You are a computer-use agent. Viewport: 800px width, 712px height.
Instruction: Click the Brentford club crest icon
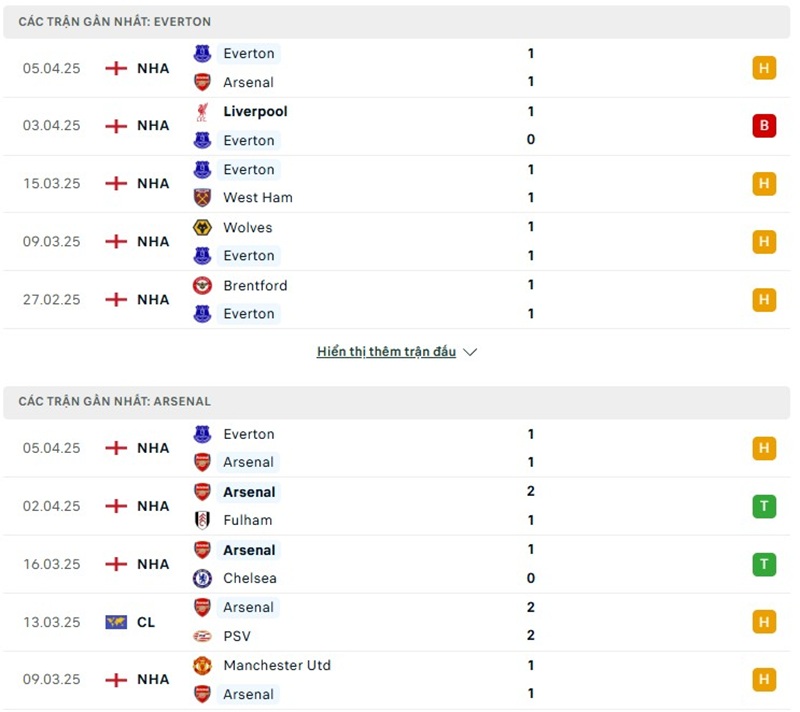click(x=202, y=286)
